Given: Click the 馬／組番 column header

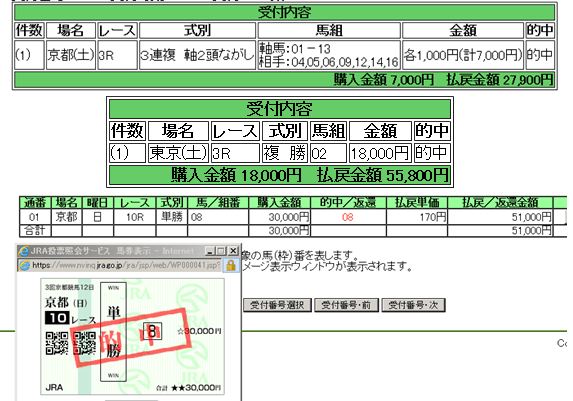Looking at the screenshot, I should click(x=218, y=203).
